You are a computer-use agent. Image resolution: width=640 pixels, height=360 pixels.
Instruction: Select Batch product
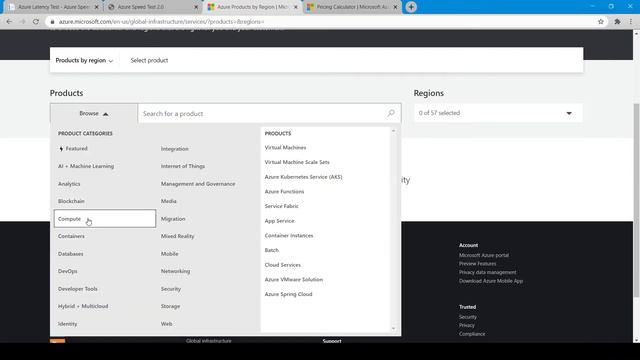271,250
